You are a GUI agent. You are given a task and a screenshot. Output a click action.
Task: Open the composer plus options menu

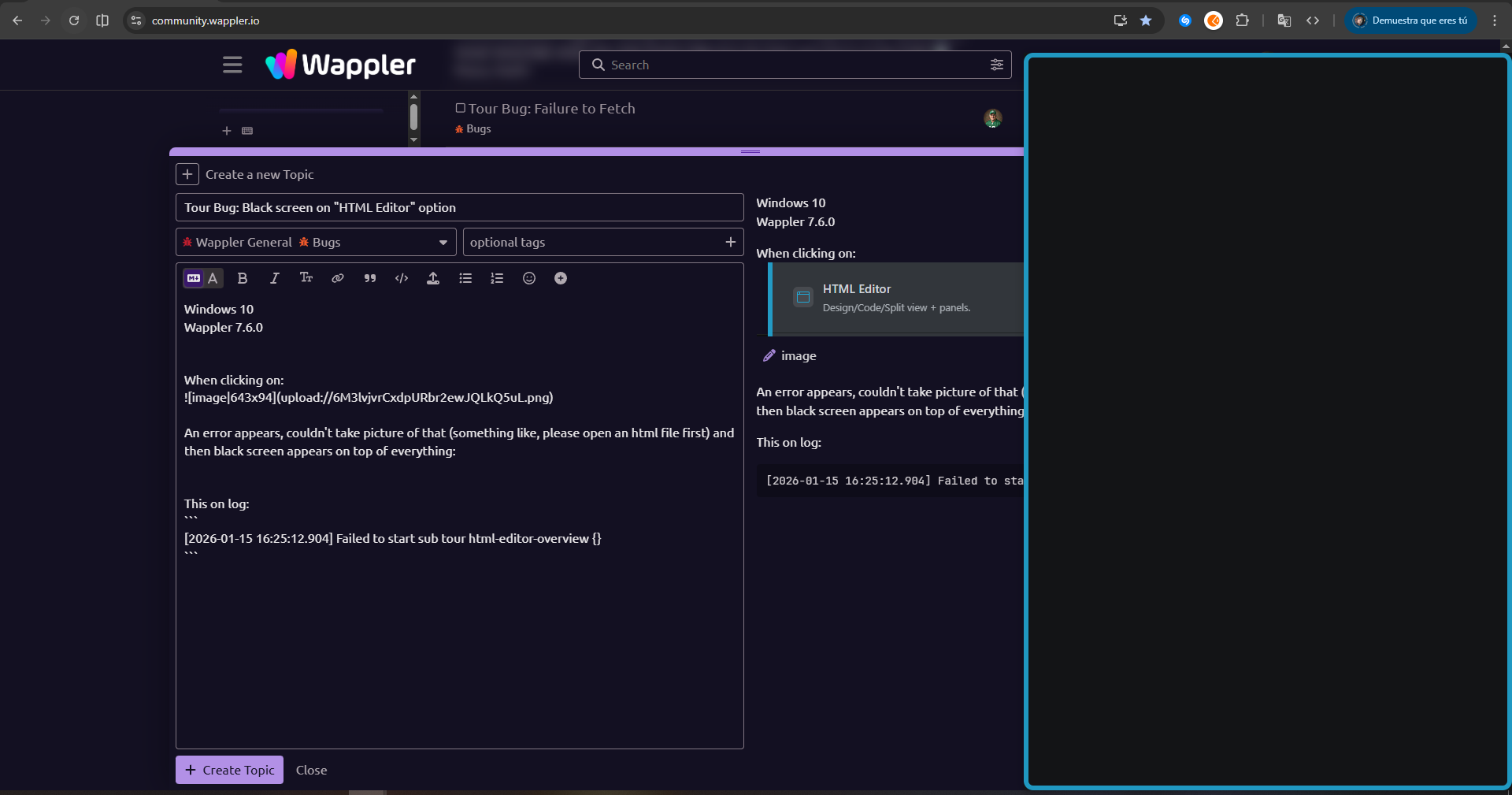pyautogui.click(x=561, y=278)
